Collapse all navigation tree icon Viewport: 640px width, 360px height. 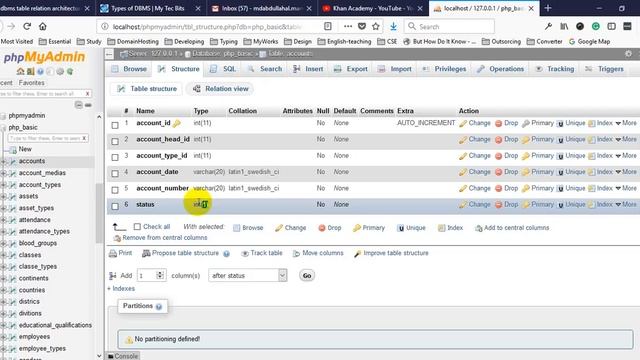78,105
